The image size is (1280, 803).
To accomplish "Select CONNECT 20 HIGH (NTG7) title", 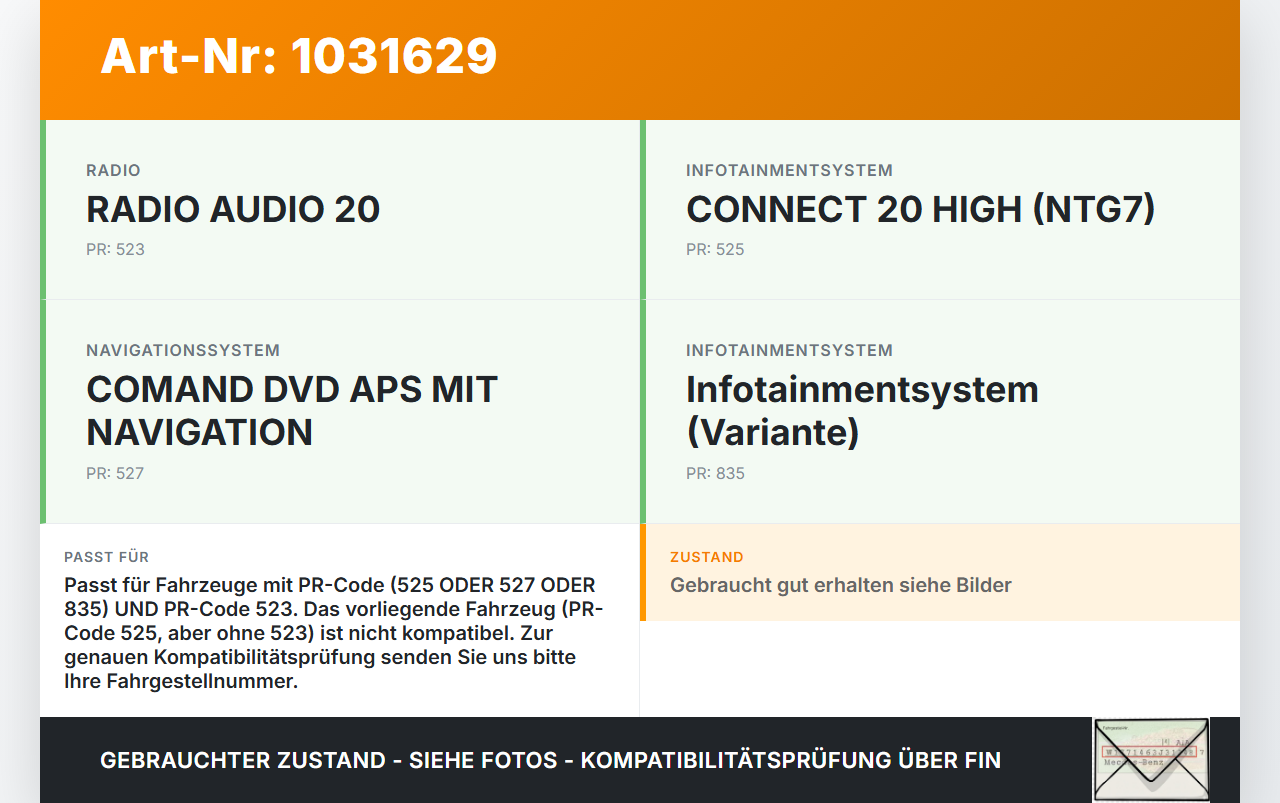I will pyautogui.click(x=920, y=210).
